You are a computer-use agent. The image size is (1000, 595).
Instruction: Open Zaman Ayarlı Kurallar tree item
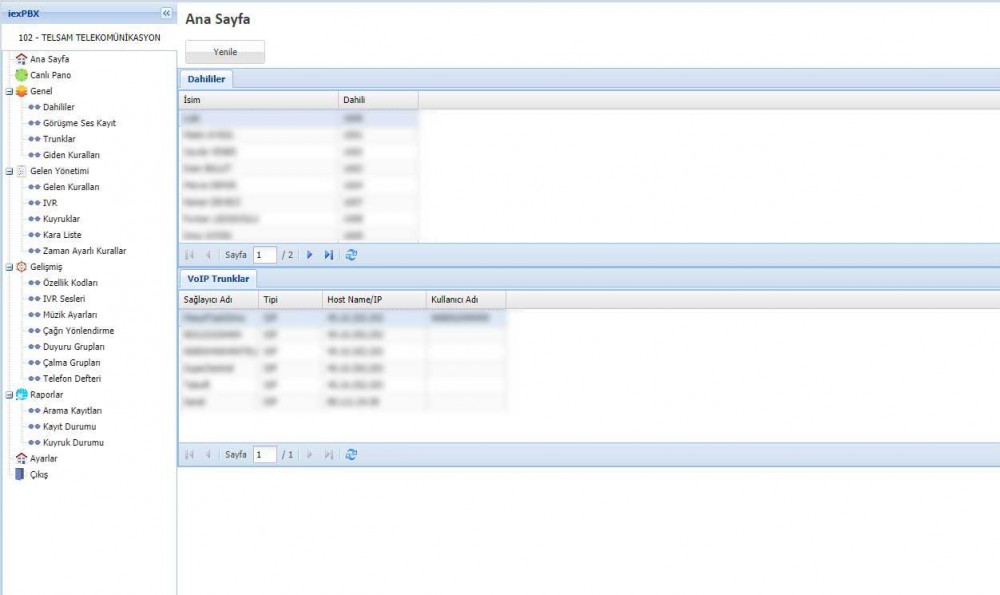(x=84, y=251)
